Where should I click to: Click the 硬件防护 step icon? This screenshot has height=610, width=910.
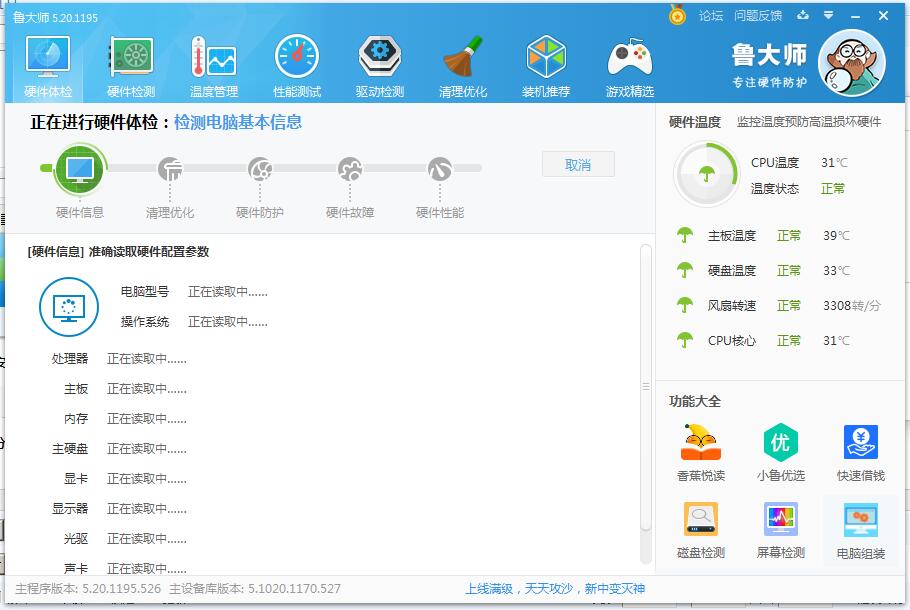click(259, 169)
